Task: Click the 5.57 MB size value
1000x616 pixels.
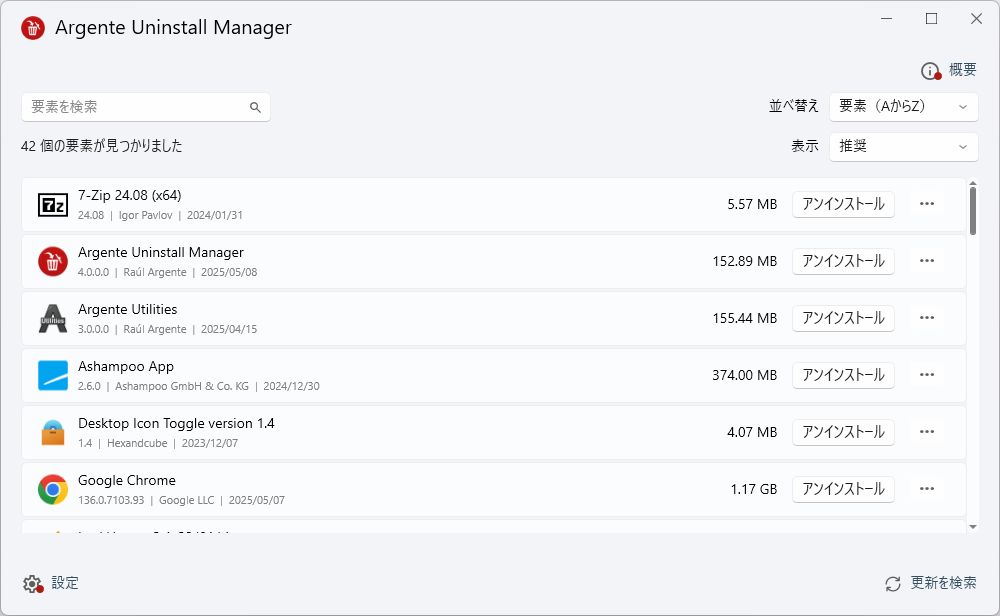Action: click(x=752, y=205)
